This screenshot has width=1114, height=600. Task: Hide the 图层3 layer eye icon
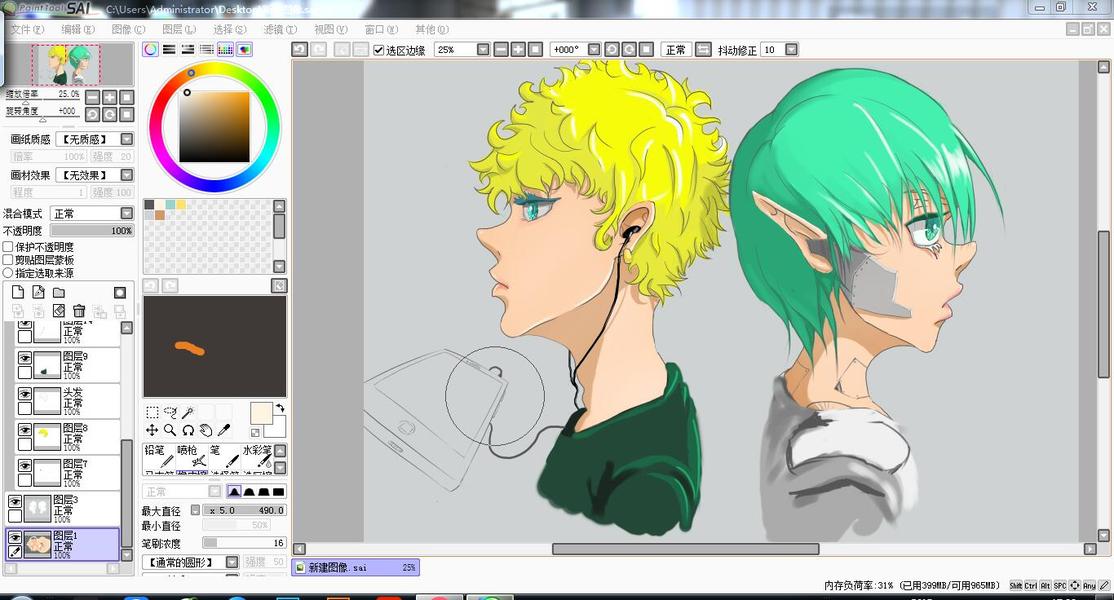pos(15,501)
